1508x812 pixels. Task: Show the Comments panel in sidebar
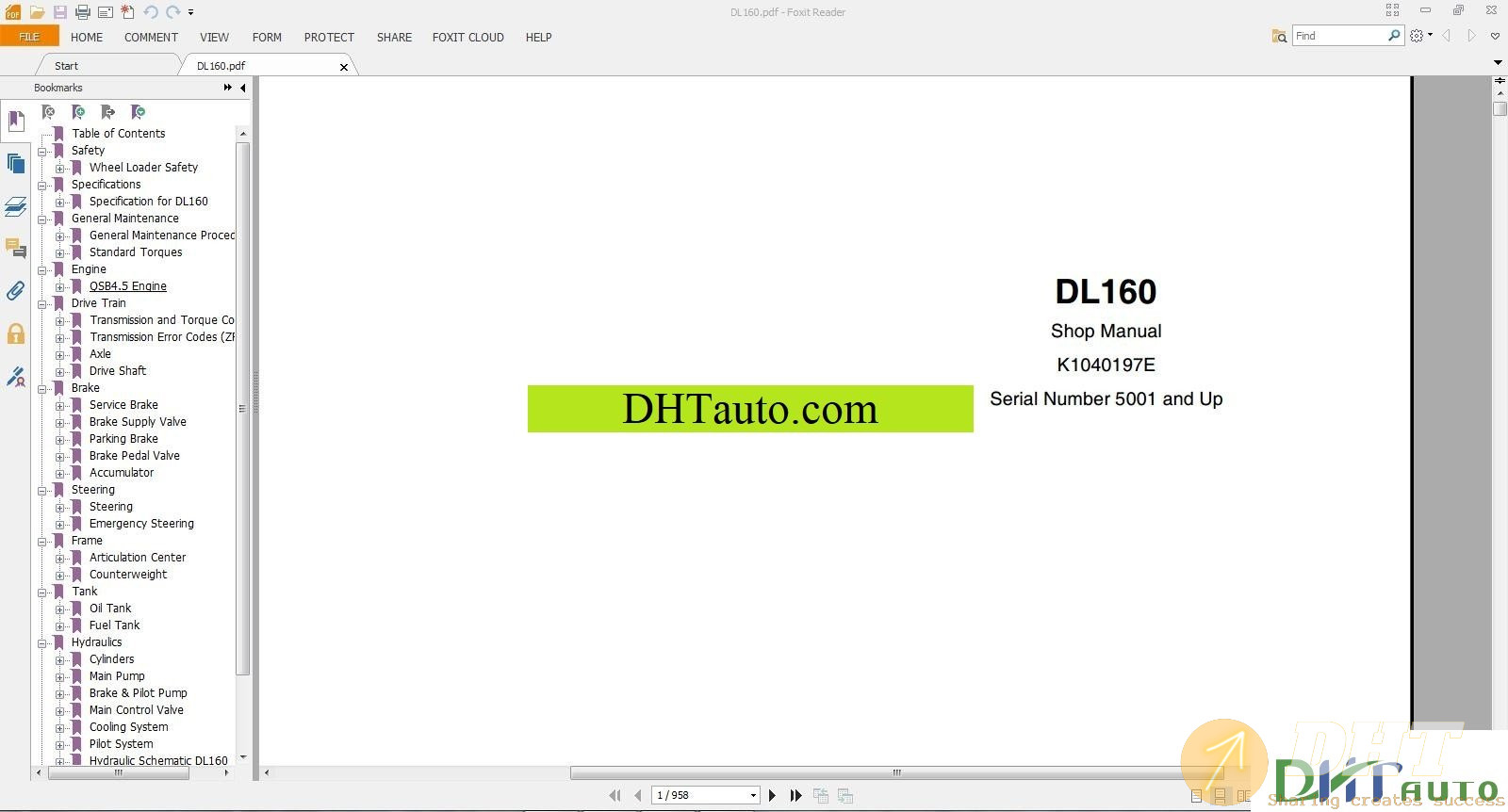tap(15, 249)
